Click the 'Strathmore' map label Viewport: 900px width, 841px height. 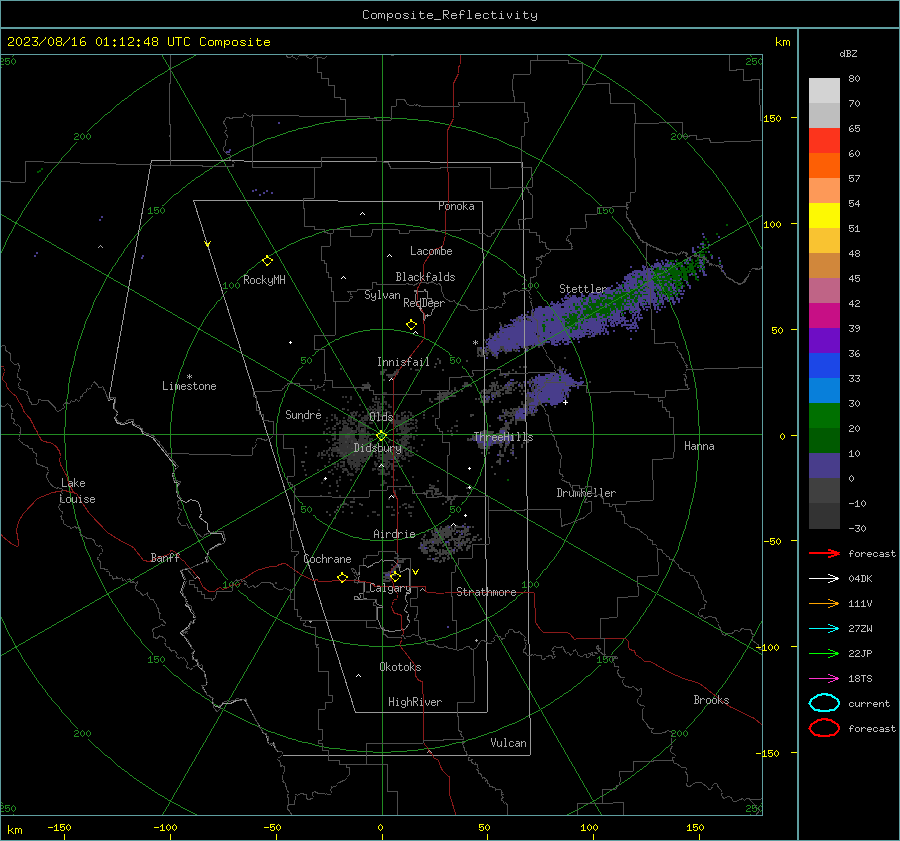[x=486, y=592]
